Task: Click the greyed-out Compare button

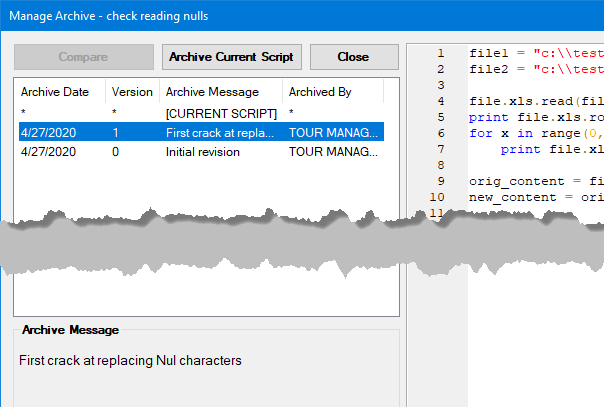Action: (x=84, y=57)
